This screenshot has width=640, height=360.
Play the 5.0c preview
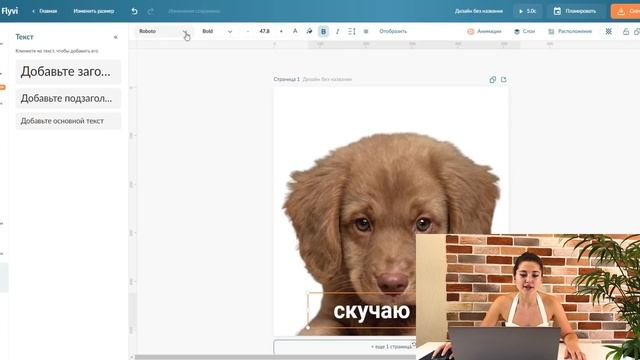click(x=527, y=11)
